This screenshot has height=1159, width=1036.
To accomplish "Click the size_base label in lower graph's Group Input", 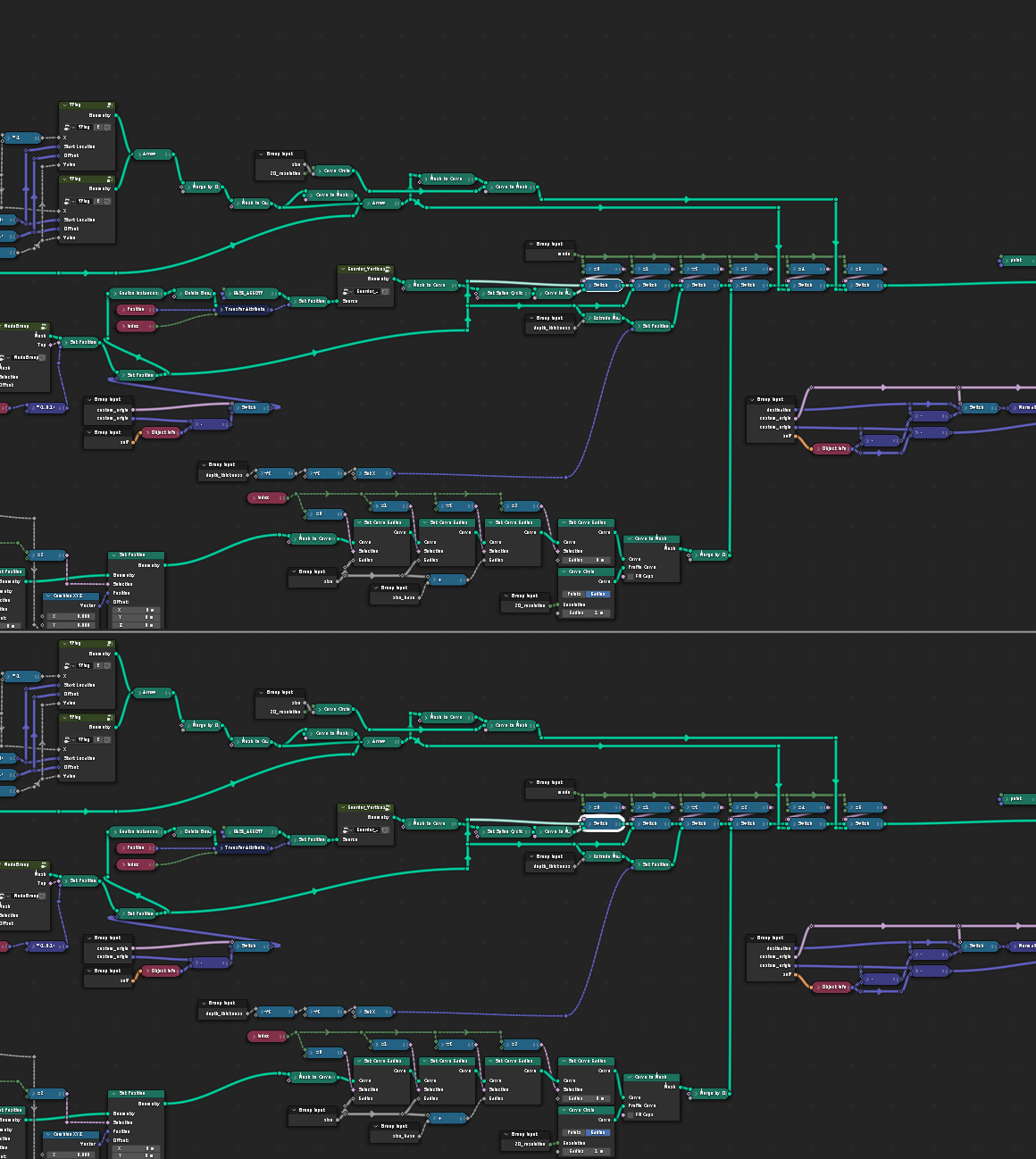I will pyautogui.click(x=404, y=1136).
